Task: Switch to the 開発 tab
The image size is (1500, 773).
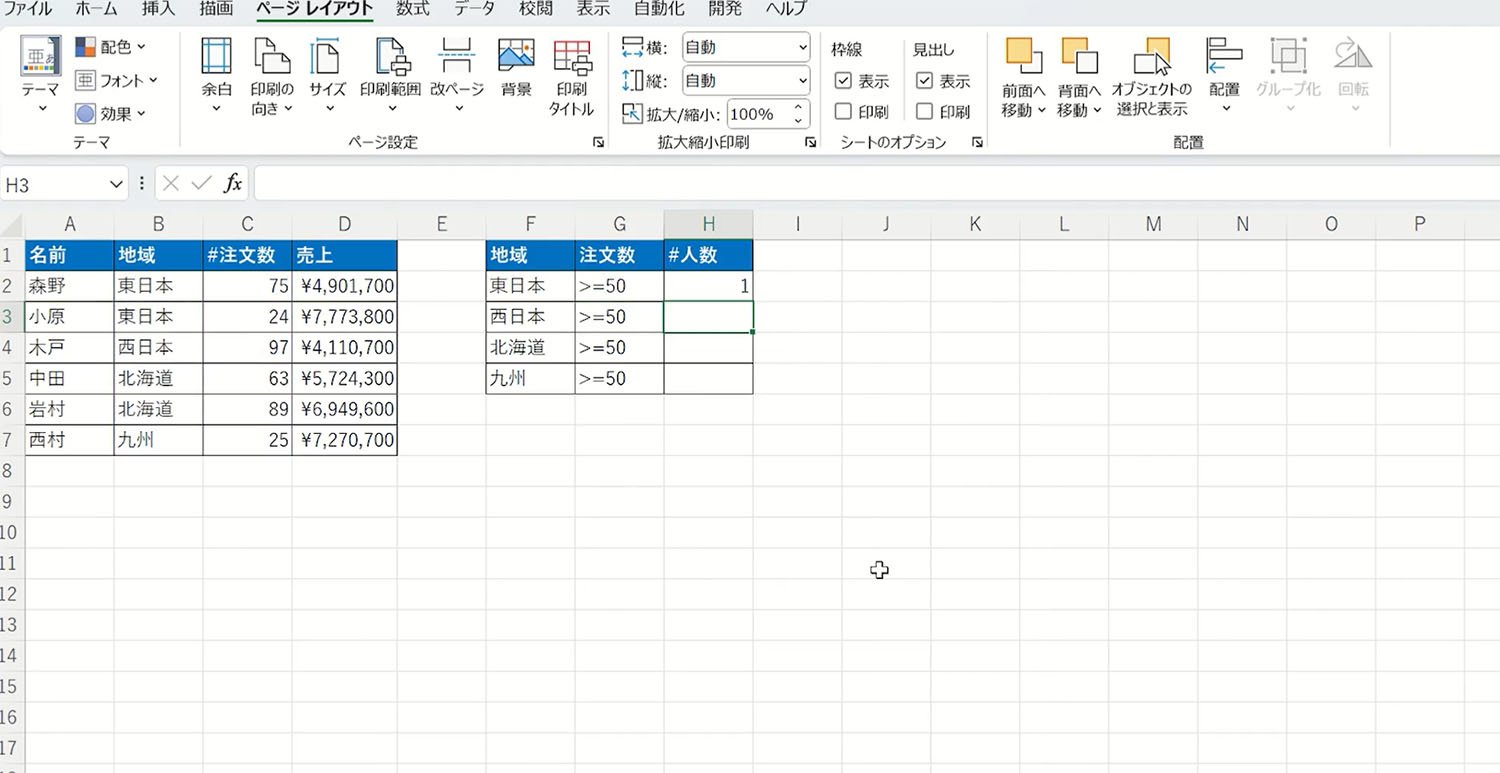Action: click(x=725, y=9)
